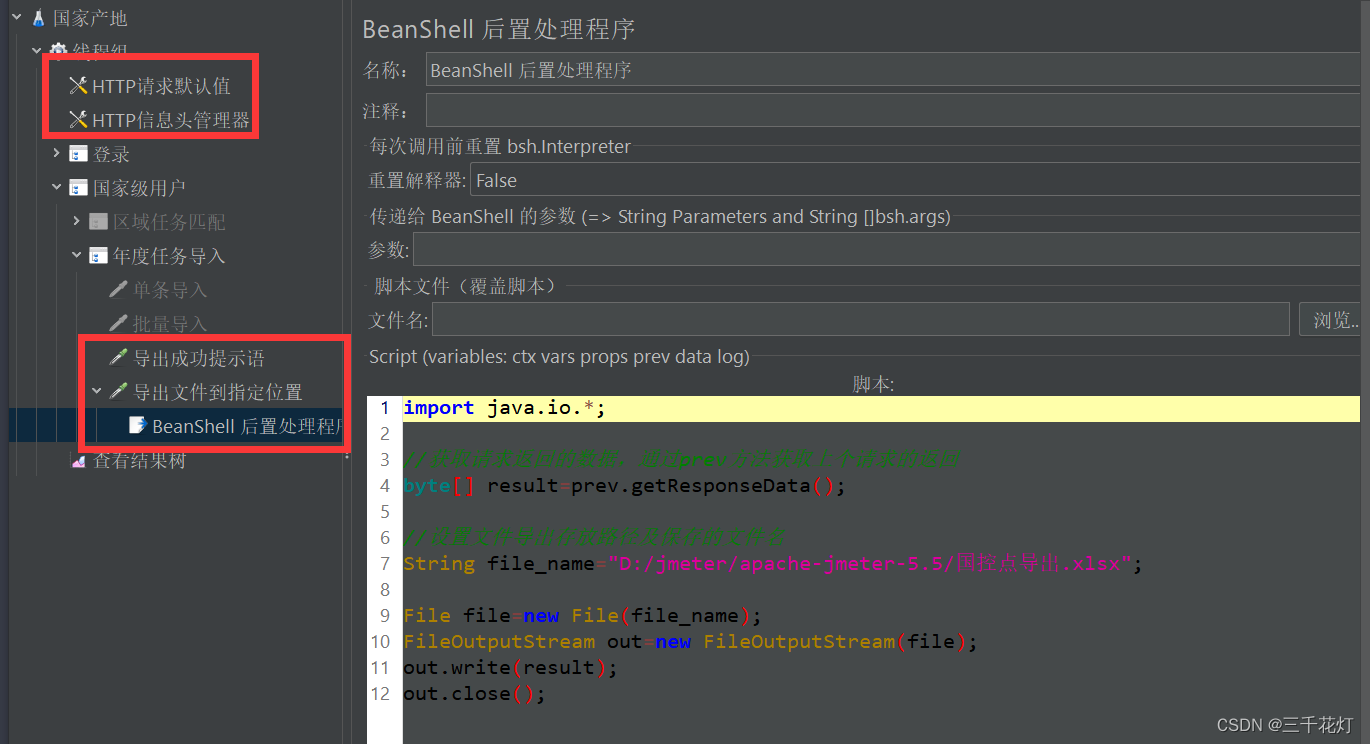
Task: Select the 登录 tree item
Action: [112, 154]
